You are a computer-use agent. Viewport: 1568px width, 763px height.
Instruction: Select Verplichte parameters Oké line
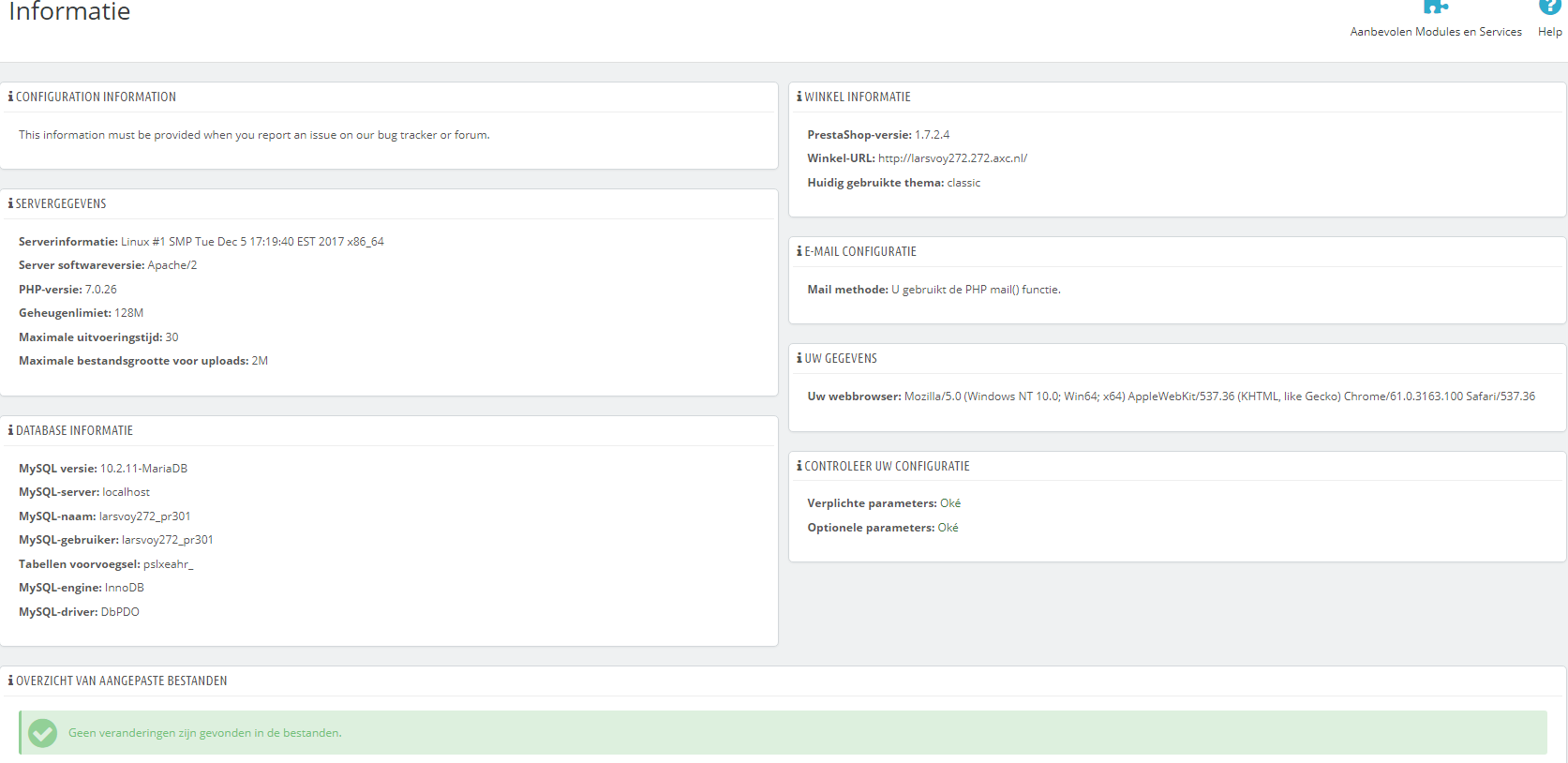pos(884,503)
